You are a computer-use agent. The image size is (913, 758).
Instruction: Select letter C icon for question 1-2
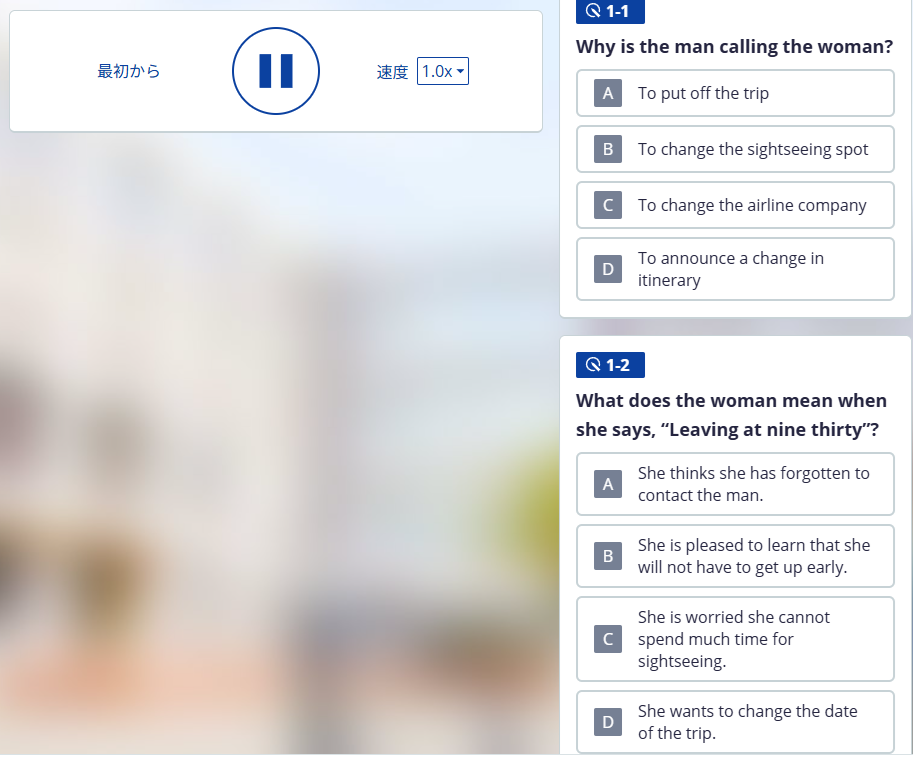(608, 639)
